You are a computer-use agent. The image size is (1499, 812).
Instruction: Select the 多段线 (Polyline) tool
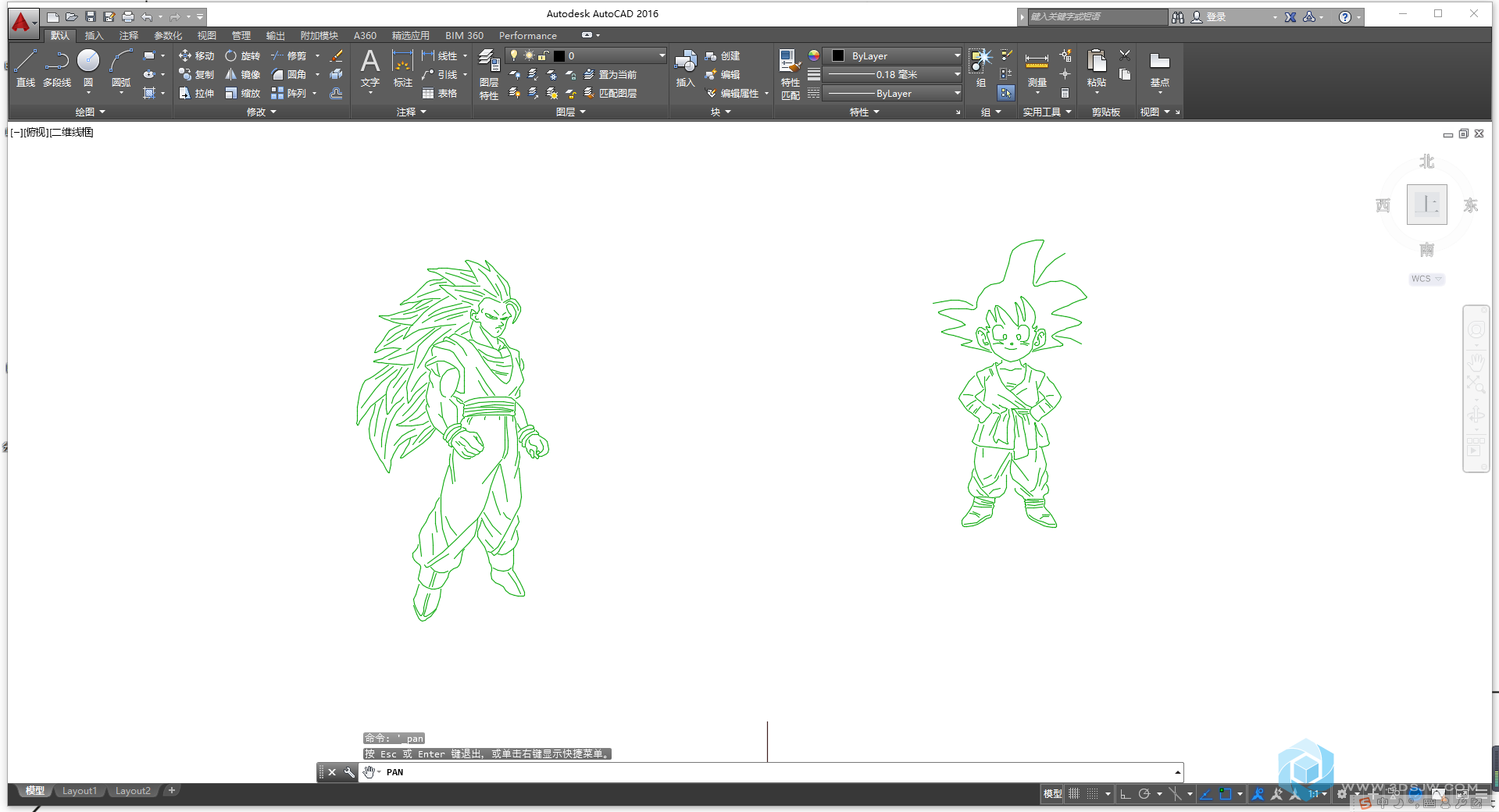tap(57, 68)
